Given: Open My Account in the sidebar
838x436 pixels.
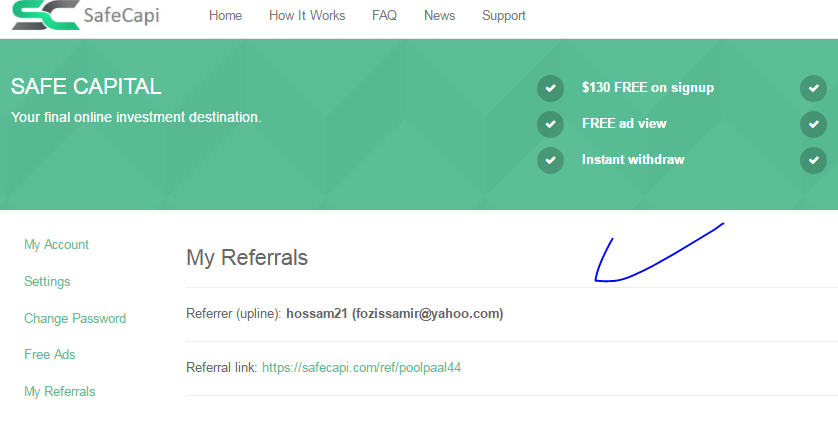Looking at the screenshot, I should click(x=56, y=245).
